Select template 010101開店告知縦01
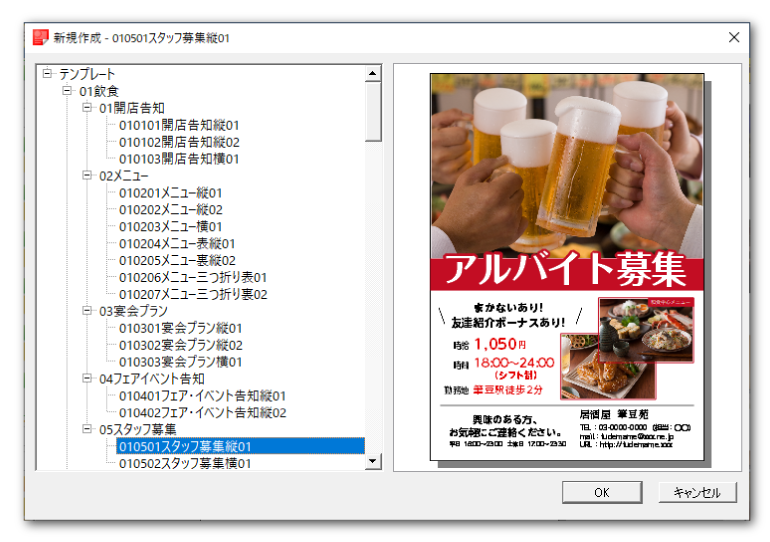Image resolution: width=770 pixels, height=542 pixels. [179, 125]
